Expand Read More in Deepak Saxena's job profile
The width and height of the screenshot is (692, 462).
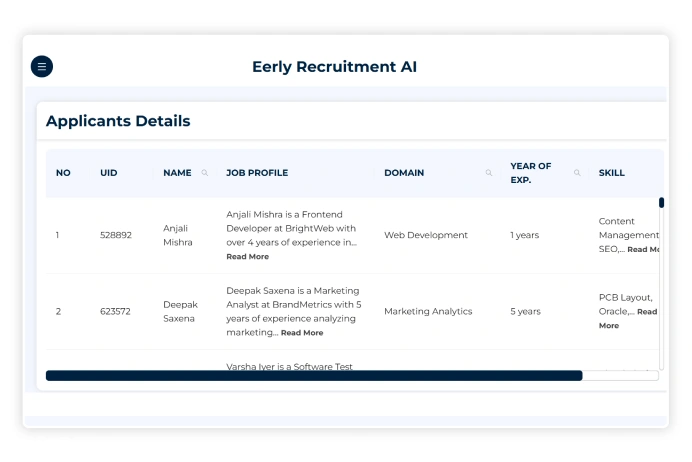301,333
